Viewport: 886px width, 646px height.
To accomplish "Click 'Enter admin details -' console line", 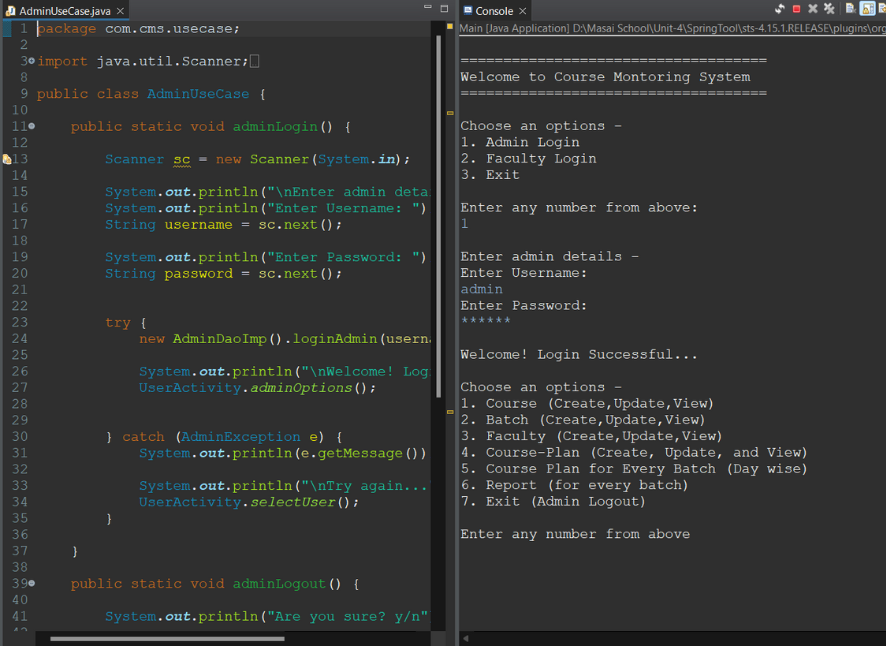I will coord(550,257).
